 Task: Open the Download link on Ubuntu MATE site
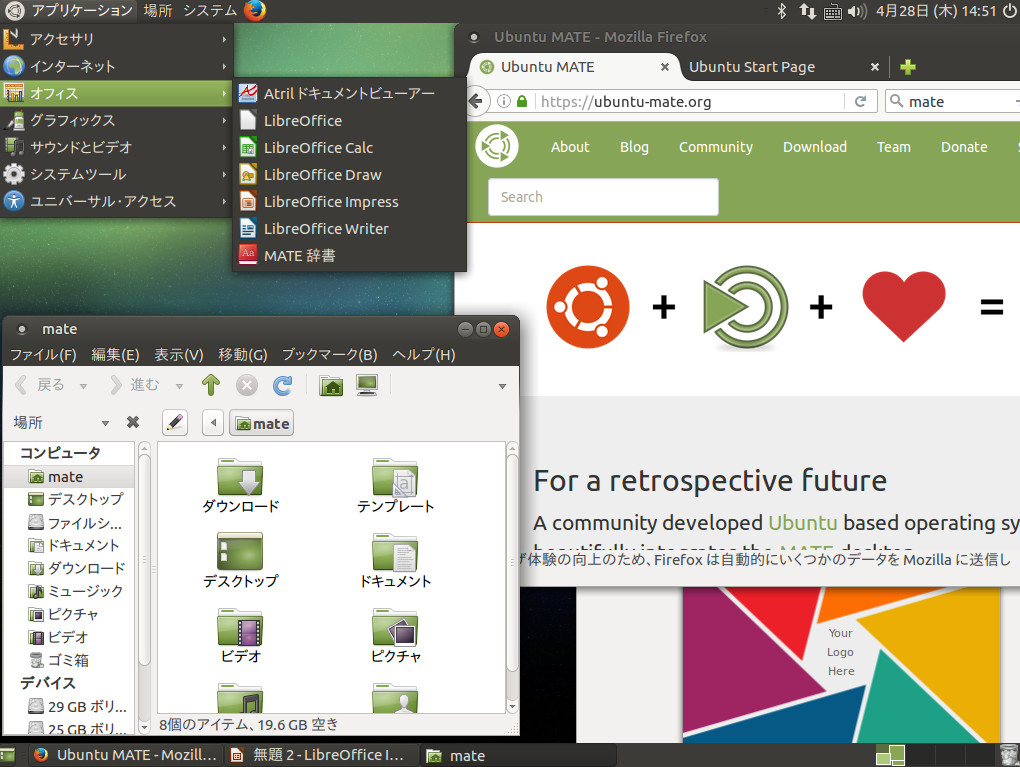(x=814, y=146)
